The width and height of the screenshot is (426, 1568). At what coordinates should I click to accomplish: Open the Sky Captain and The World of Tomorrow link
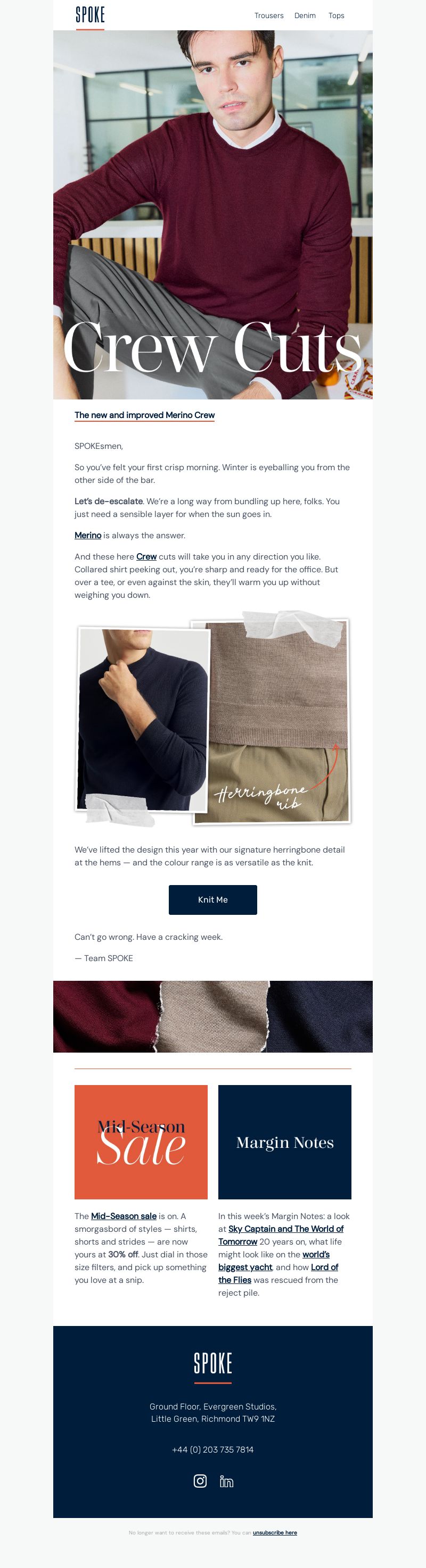pos(281,1235)
